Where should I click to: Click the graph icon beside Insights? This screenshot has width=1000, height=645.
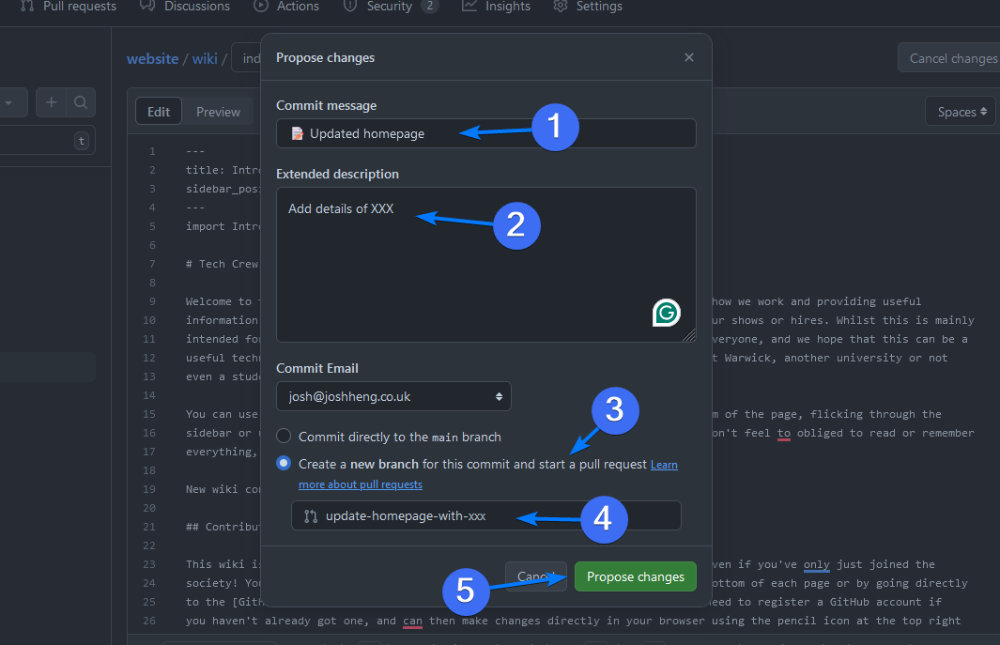click(469, 6)
